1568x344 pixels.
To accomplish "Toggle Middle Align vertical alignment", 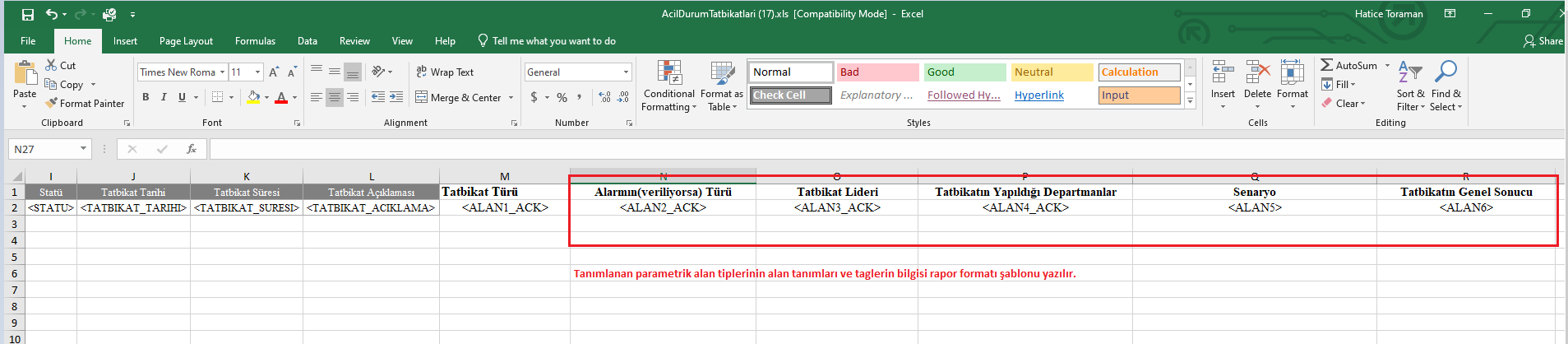I will pos(335,72).
